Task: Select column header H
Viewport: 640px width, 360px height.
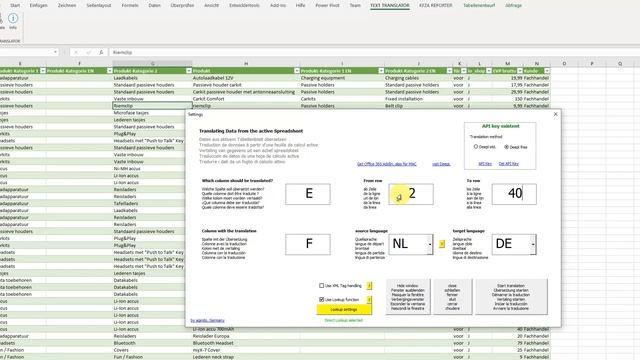Action: [x=246, y=63]
